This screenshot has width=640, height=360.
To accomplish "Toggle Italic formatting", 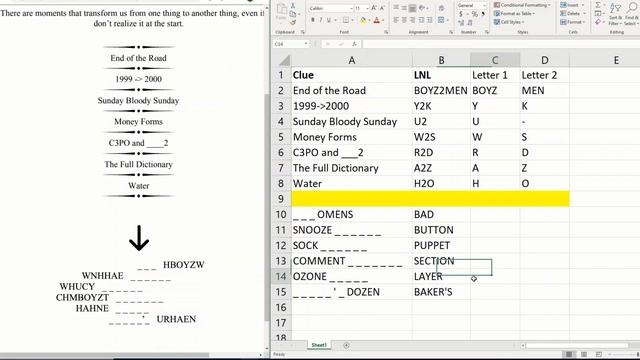I will pyautogui.click(x=321, y=20).
